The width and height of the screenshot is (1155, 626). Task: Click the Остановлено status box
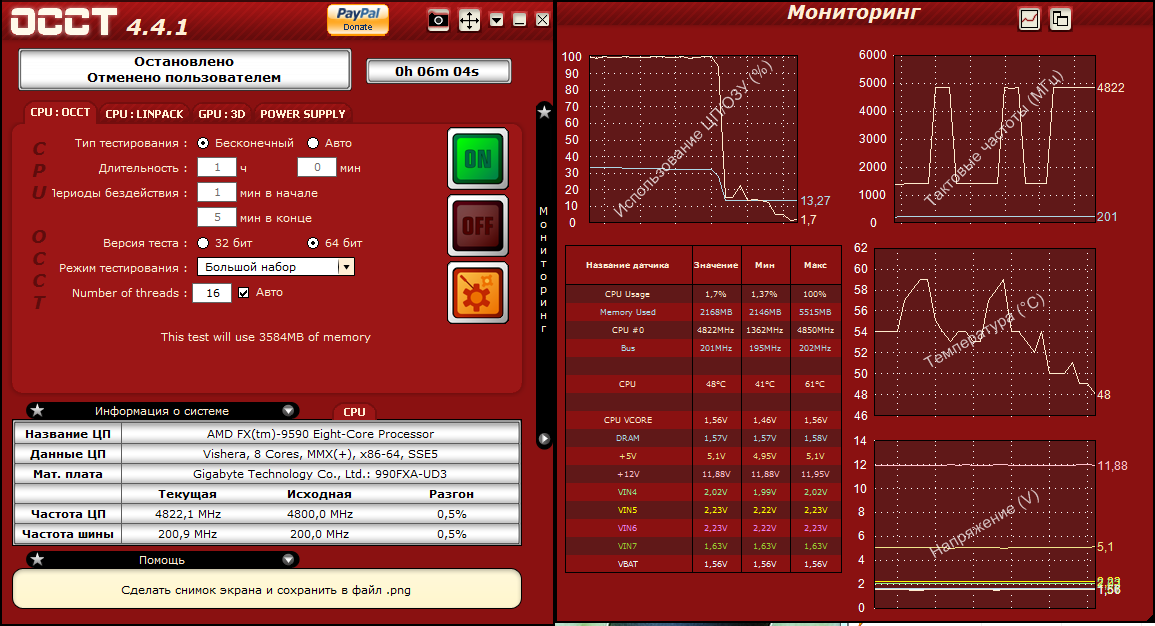coord(184,69)
